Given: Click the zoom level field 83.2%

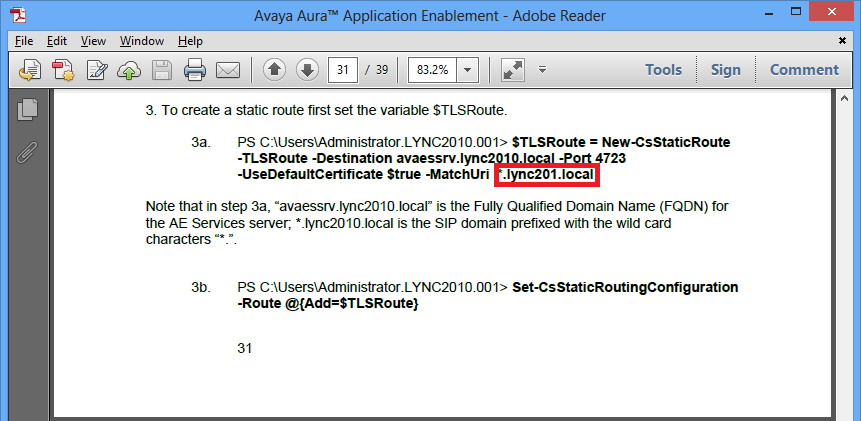Looking at the screenshot, I should click(x=433, y=70).
